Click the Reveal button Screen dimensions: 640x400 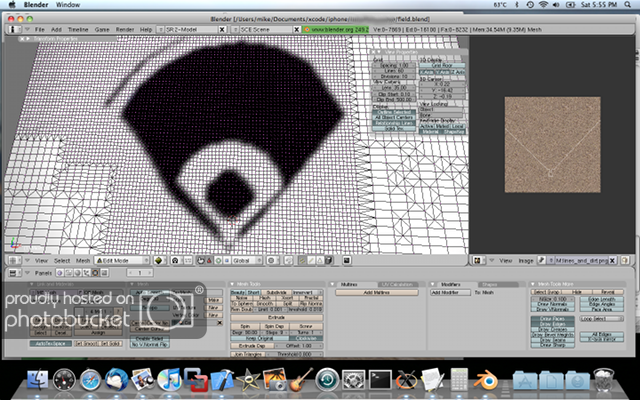608,292
